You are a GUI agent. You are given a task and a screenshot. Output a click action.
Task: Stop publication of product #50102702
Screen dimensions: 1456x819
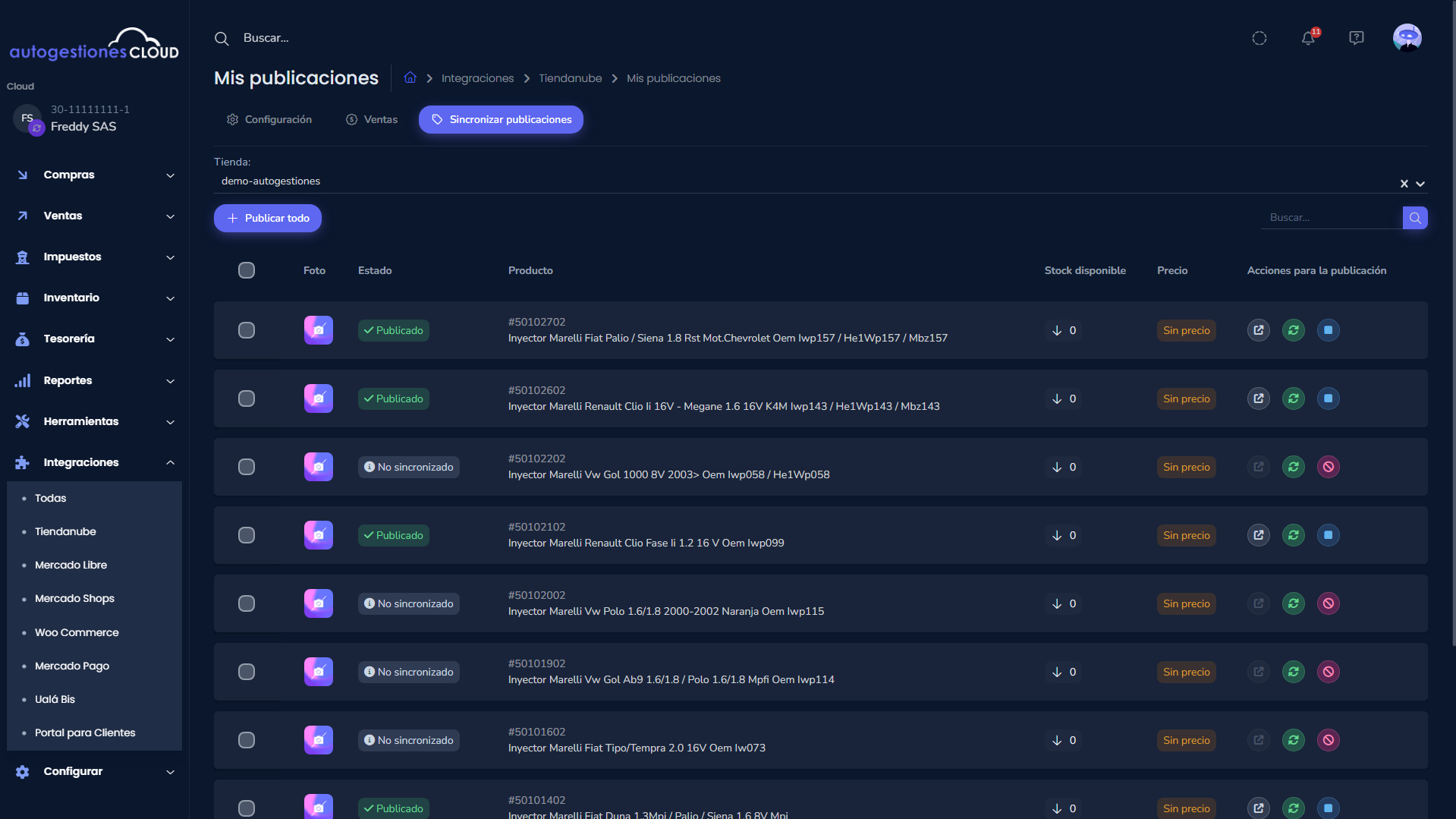click(1329, 330)
